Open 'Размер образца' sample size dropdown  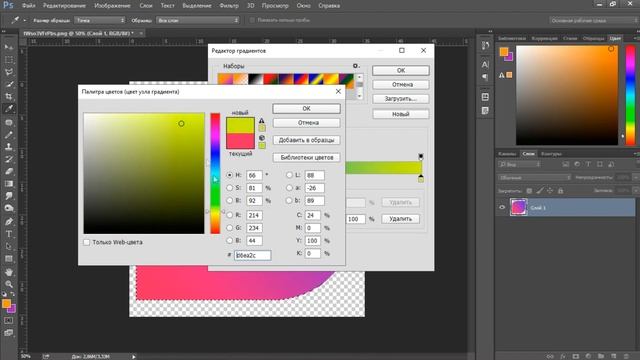coord(100,20)
